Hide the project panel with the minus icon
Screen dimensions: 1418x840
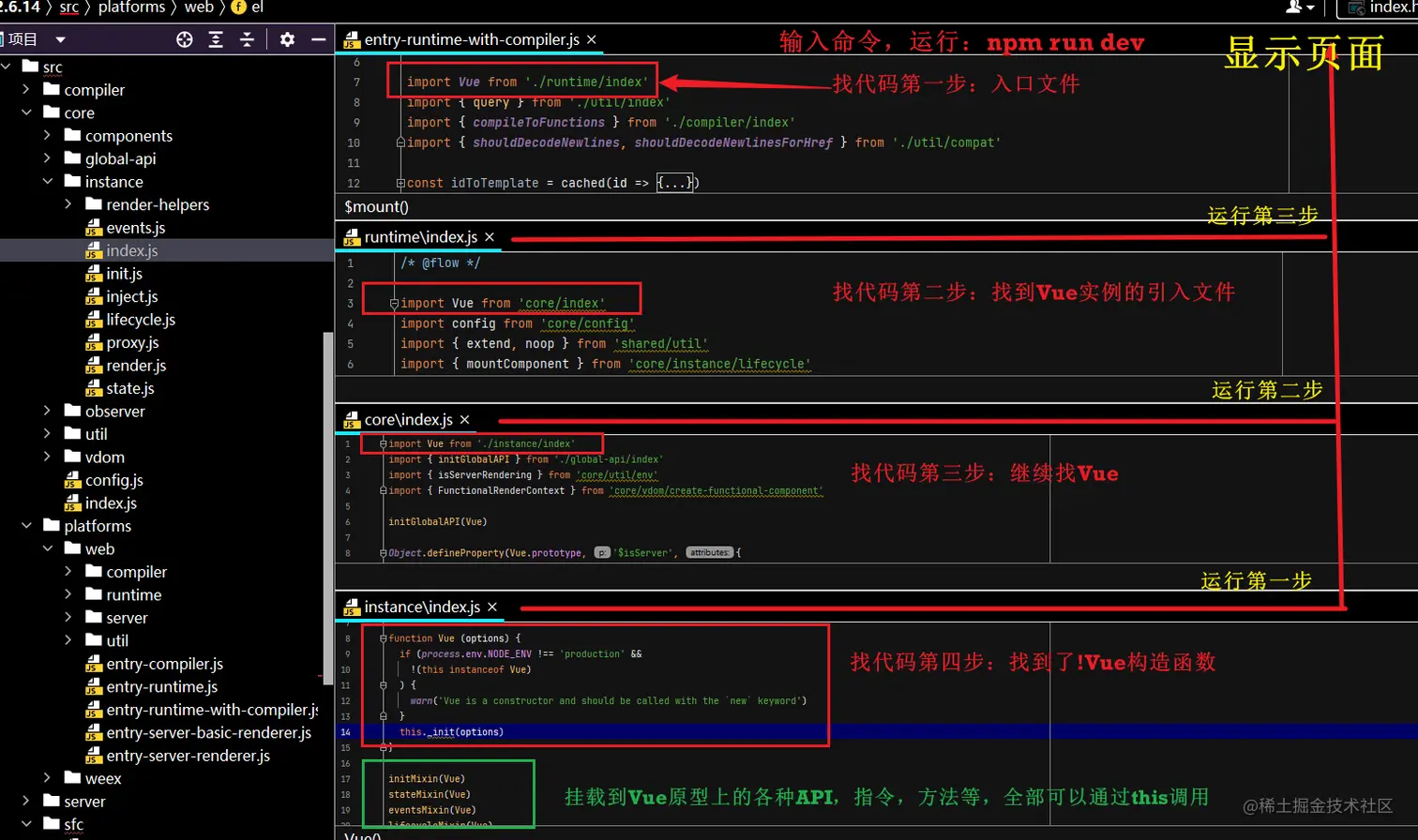tap(318, 39)
